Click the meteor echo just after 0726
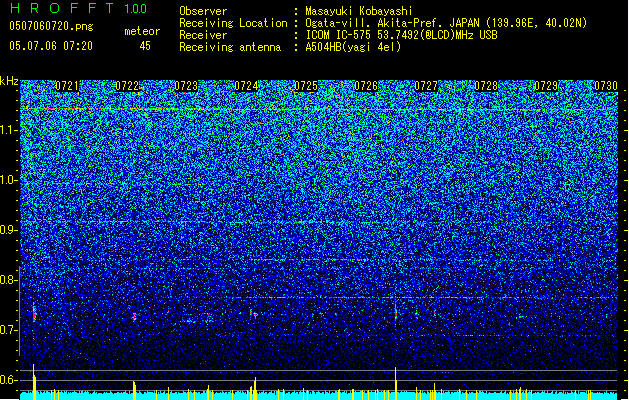 pyautogui.click(x=396, y=313)
